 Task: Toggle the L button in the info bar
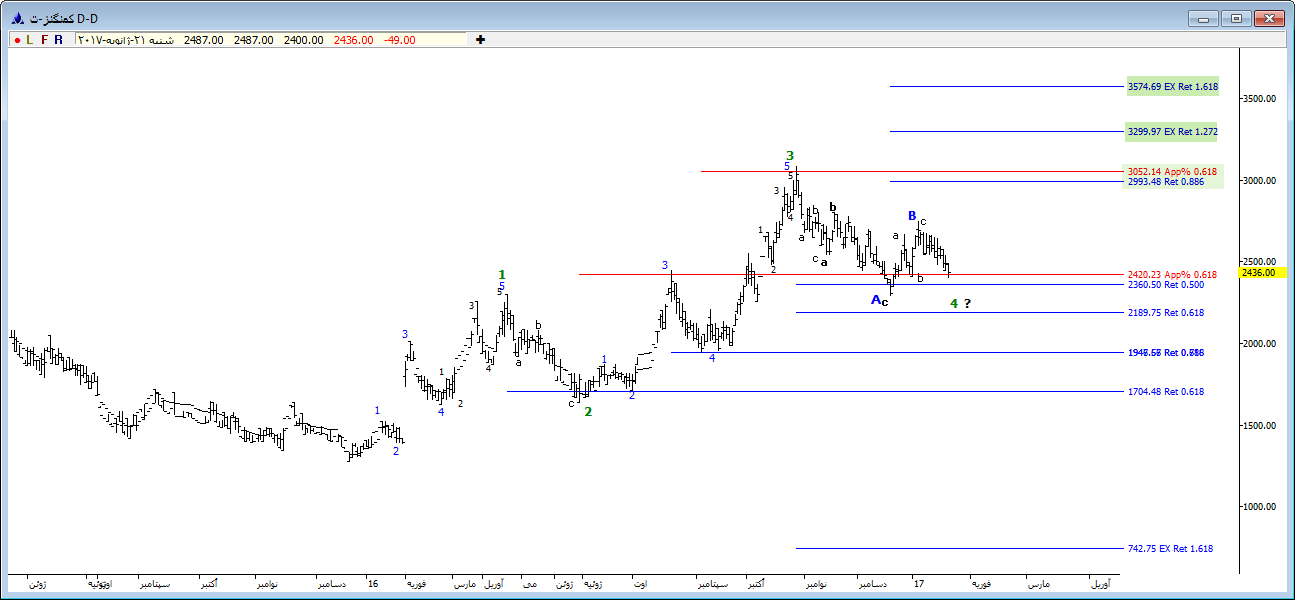tap(30, 40)
